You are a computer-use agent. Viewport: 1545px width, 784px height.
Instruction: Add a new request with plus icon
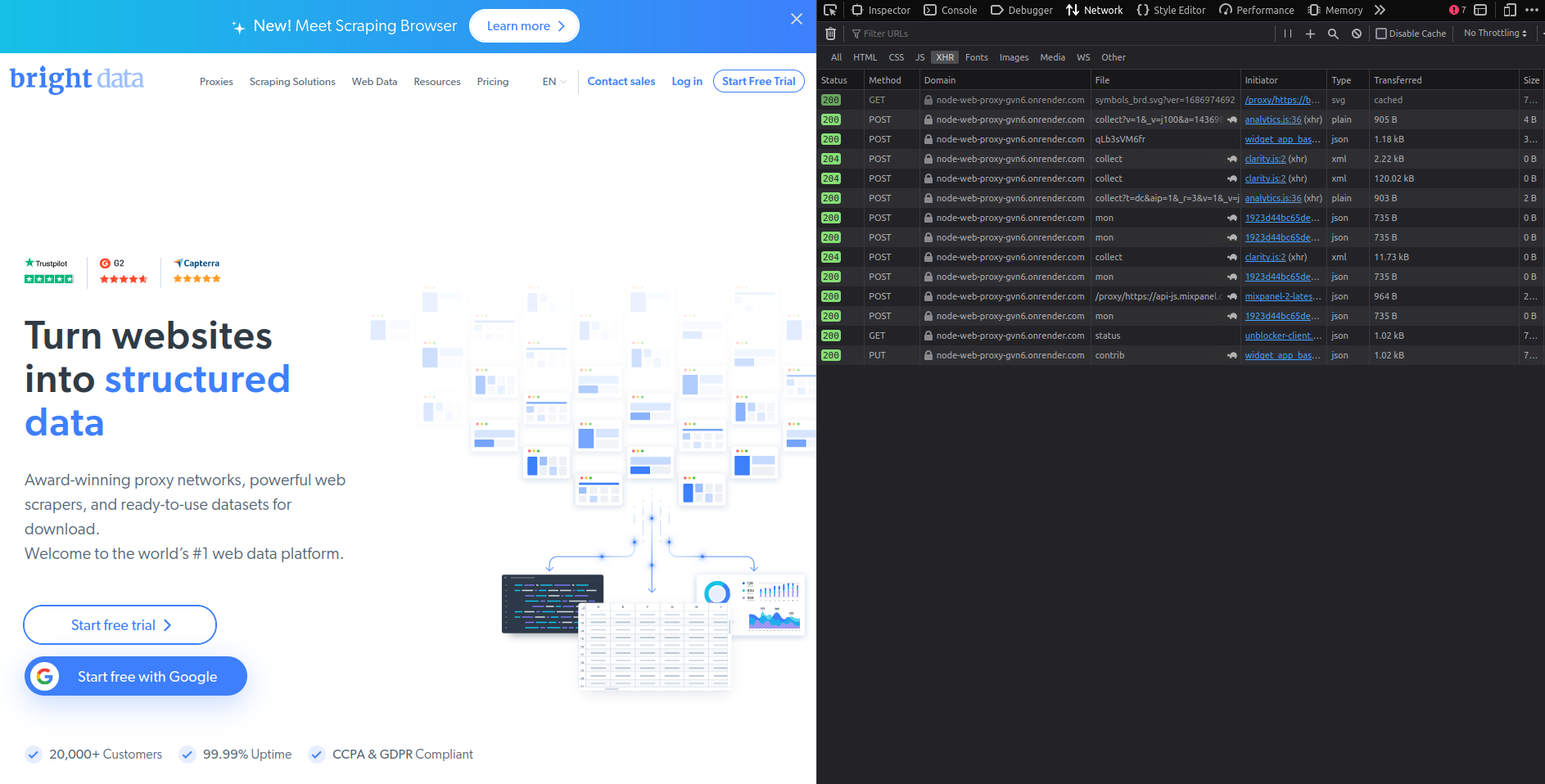pos(1310,34)
